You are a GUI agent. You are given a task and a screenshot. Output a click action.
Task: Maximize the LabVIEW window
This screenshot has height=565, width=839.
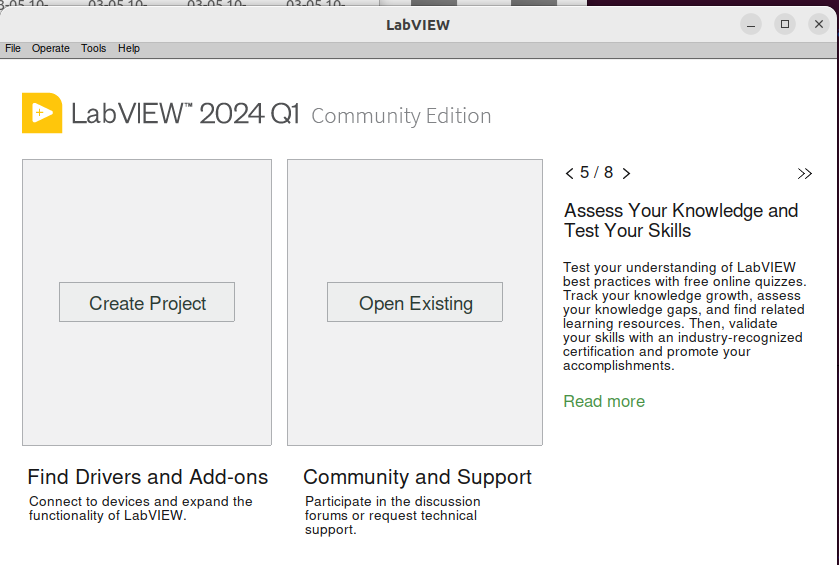pos(785,24)
